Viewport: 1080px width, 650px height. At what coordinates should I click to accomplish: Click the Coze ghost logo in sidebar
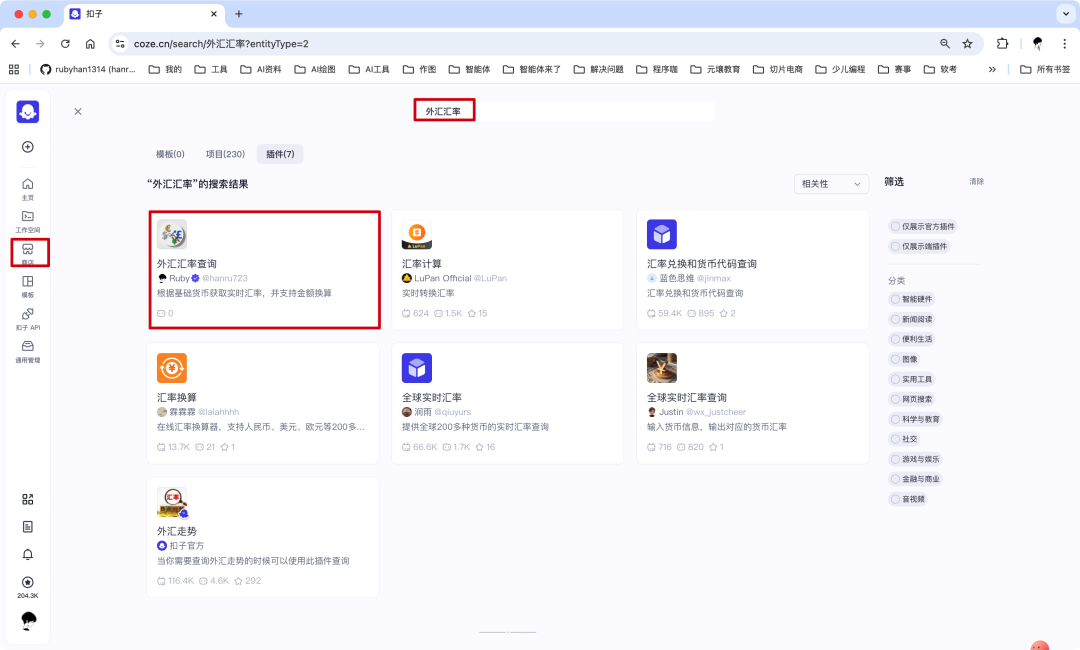(28, 112)
